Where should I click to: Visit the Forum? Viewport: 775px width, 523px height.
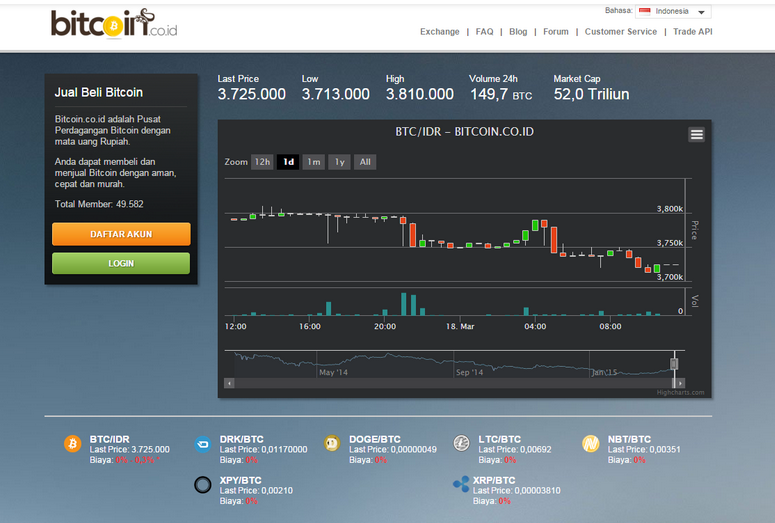(556, 32)
